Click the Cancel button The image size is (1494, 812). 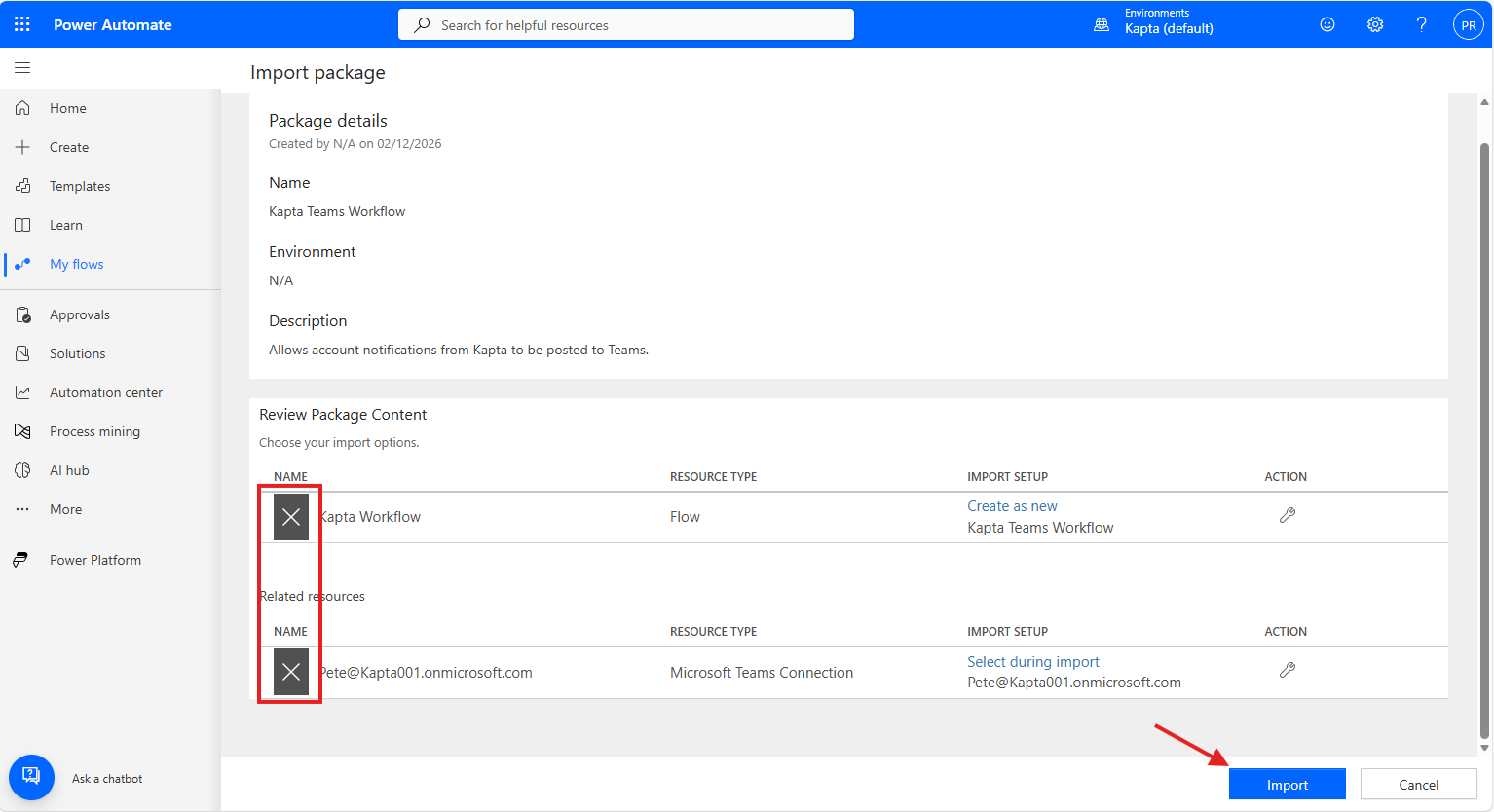tap(1418, 785)
